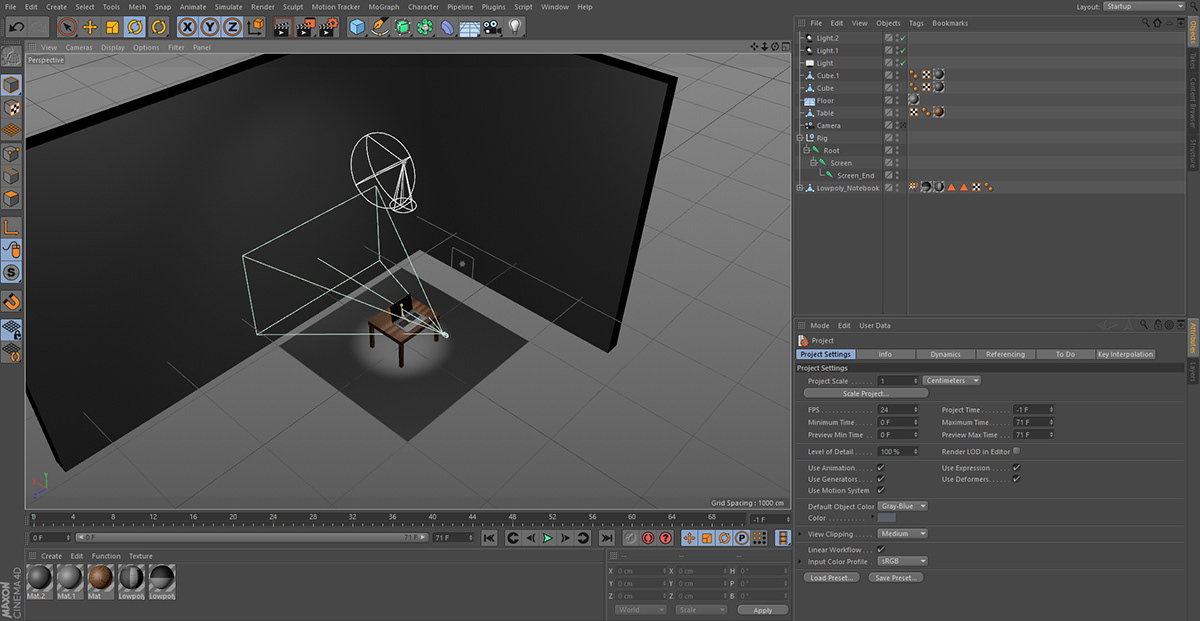Open the View Clipping Medium dropdown
Viewport: 1200px width, 621px height.
(902, 534)
